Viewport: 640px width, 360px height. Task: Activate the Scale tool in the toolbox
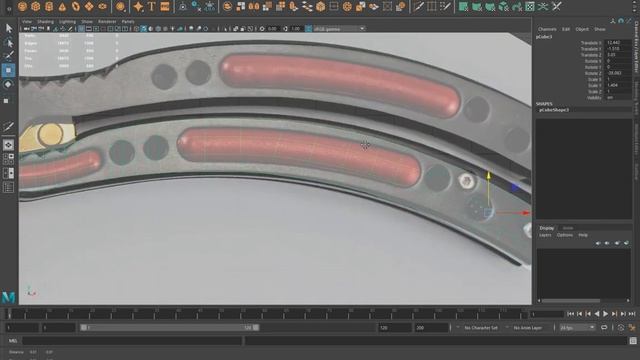click(7, 100)
